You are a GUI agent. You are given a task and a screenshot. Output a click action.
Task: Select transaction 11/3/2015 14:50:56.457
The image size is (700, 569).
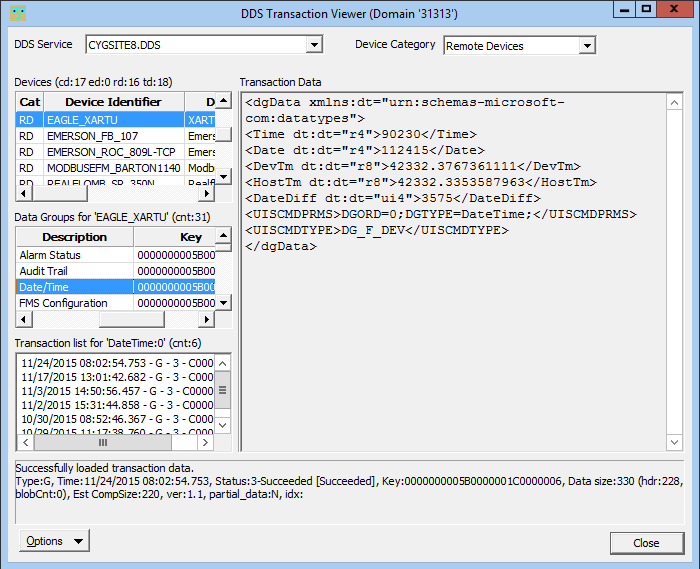(x=117, y=391)
